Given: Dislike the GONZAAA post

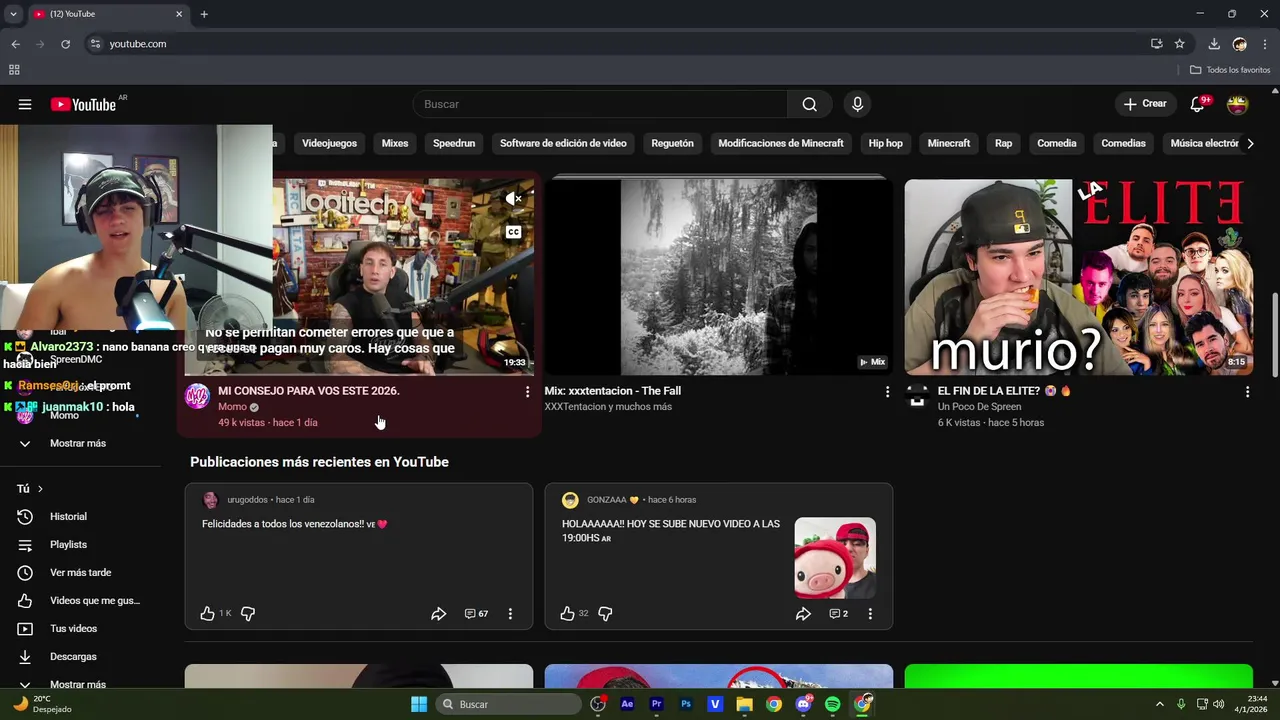Looking at the screenshot, I should 605,613.
